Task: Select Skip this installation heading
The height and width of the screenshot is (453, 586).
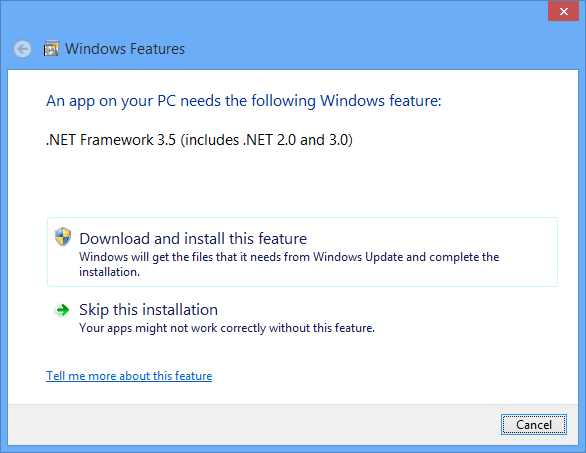Action: [x=148, y=310]
